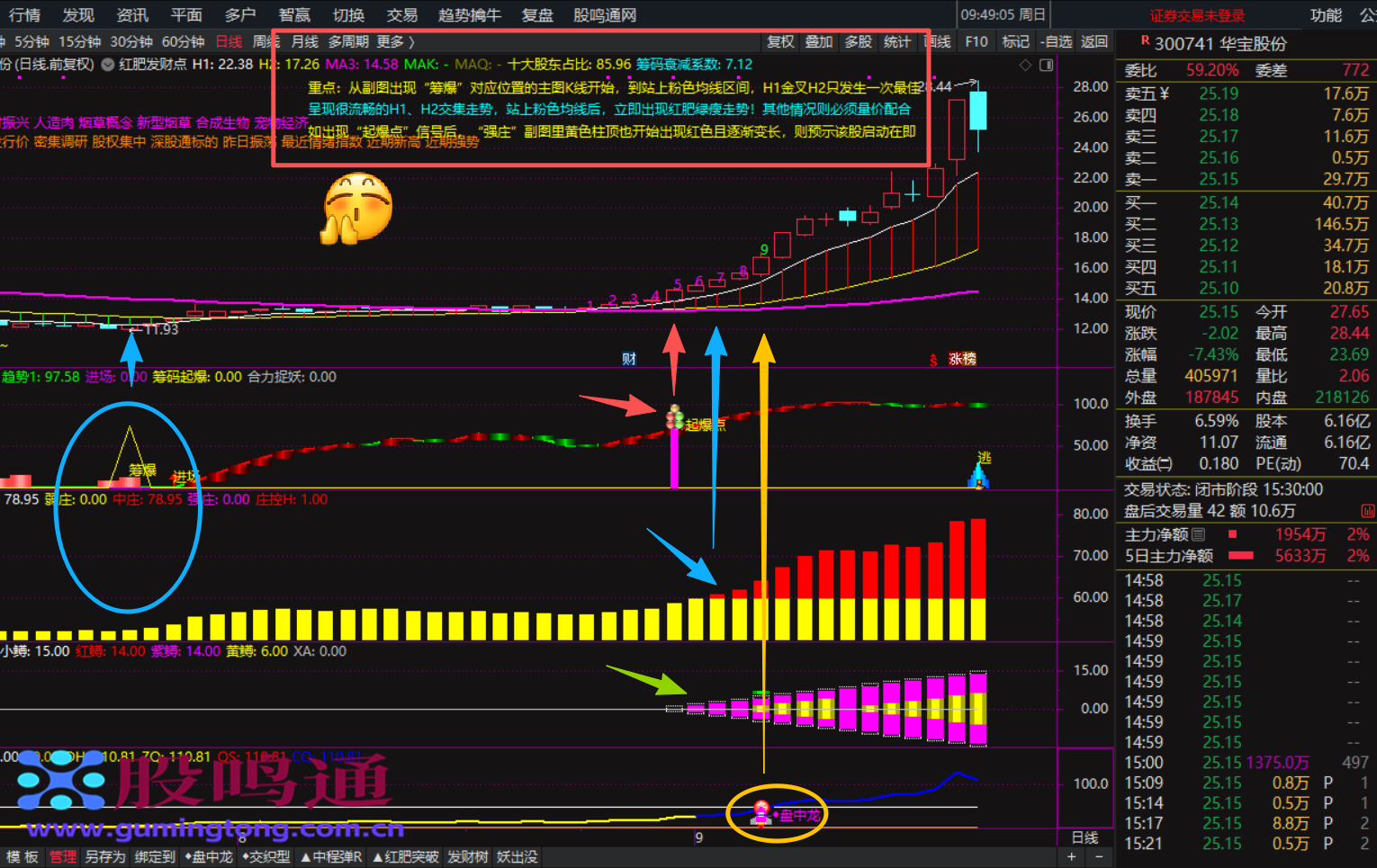Image resolution: width=1377 pixels, height=868 pixels.
Task: Select the 发财树 indicator tab
Action: click(x=468, y=857)
